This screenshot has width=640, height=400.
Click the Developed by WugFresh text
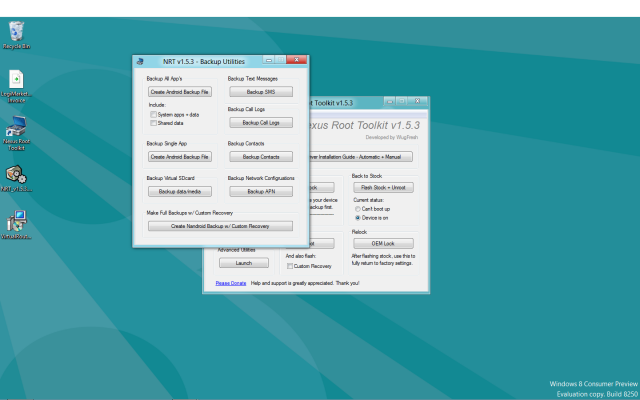[x=391, y=137]
